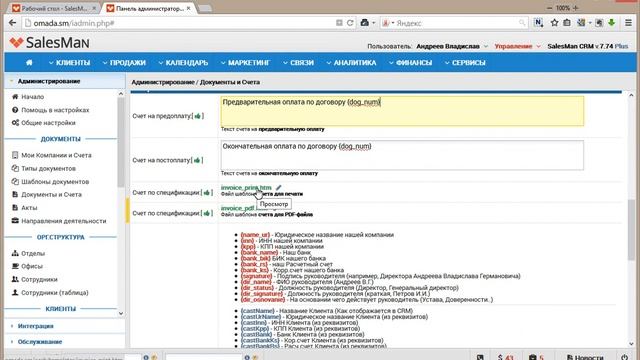640x360 pixels.
Task: Click the {bank_name} tag text
Action: tap(259, 253)
